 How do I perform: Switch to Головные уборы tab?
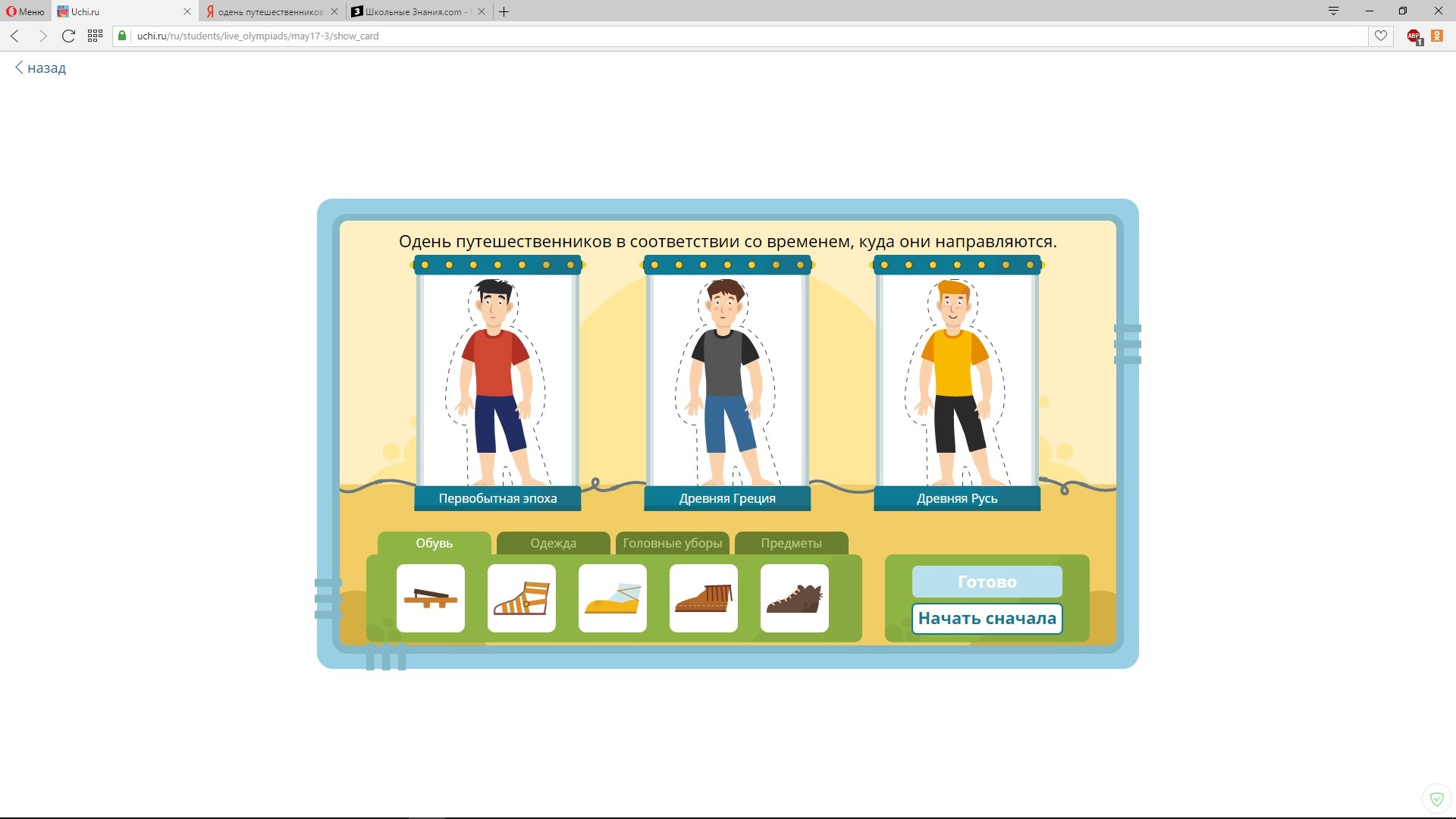pos(672,543)
